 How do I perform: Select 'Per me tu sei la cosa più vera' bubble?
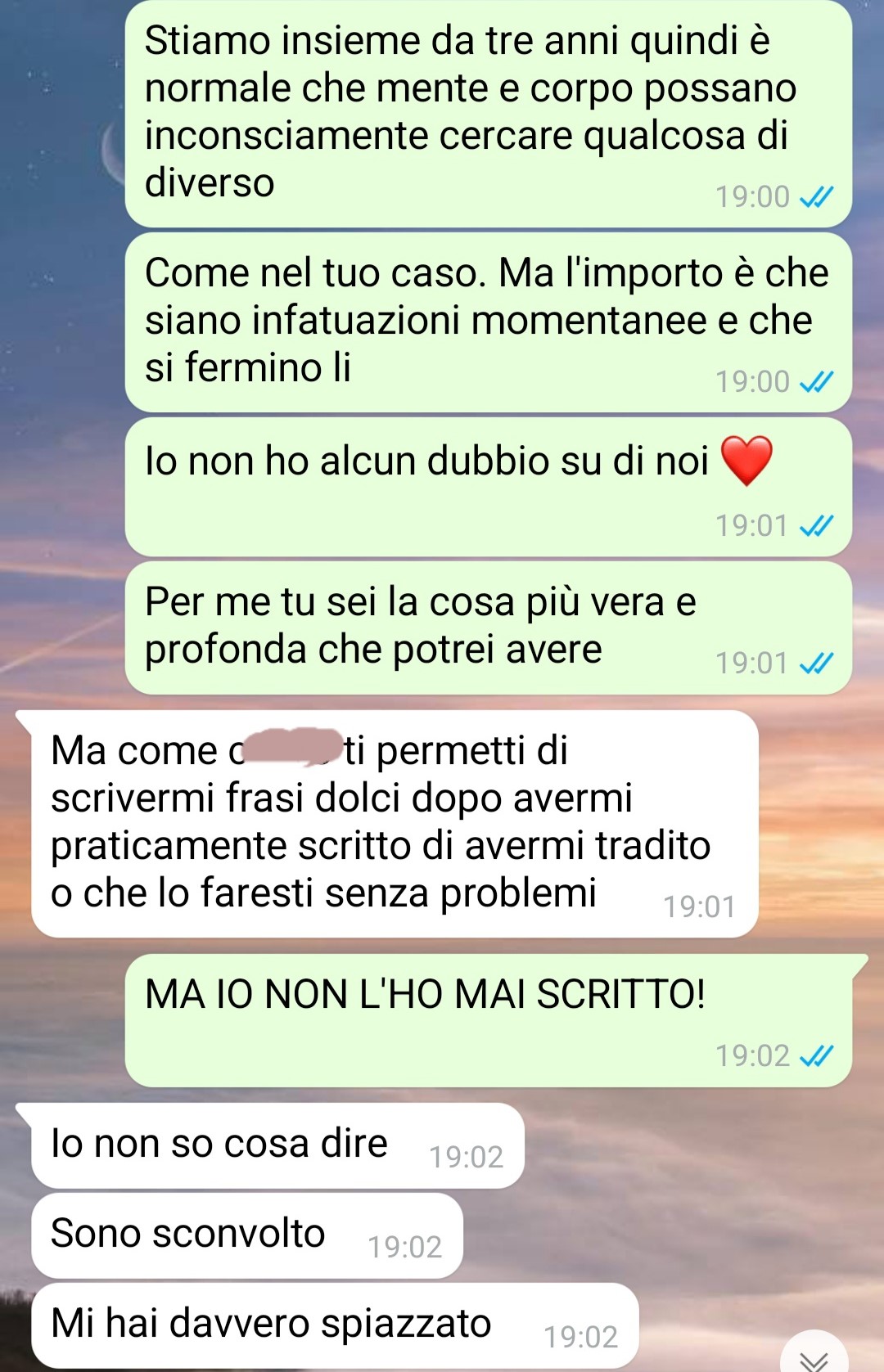(489, 628)
